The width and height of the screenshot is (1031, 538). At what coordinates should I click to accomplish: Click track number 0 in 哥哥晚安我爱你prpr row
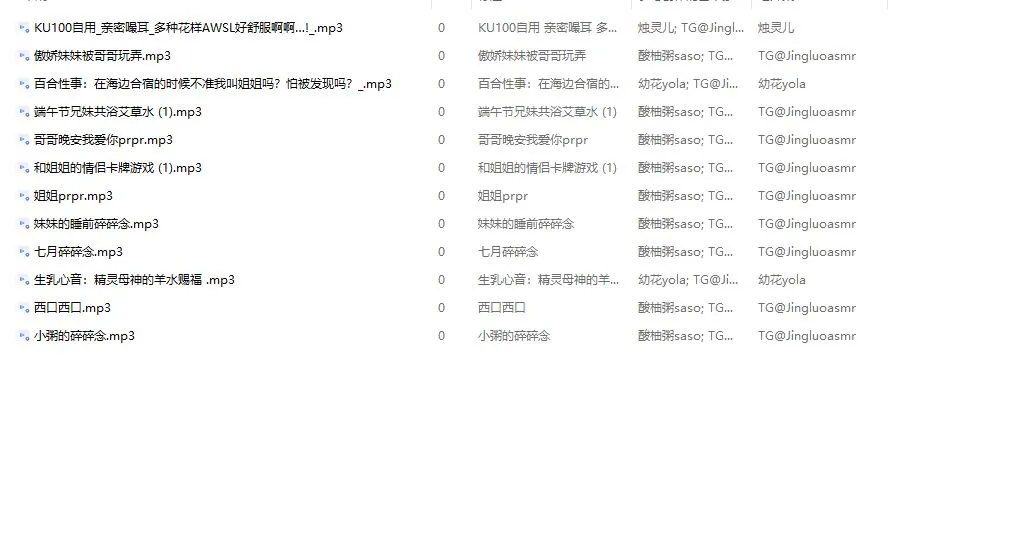[x=441, y=139]
